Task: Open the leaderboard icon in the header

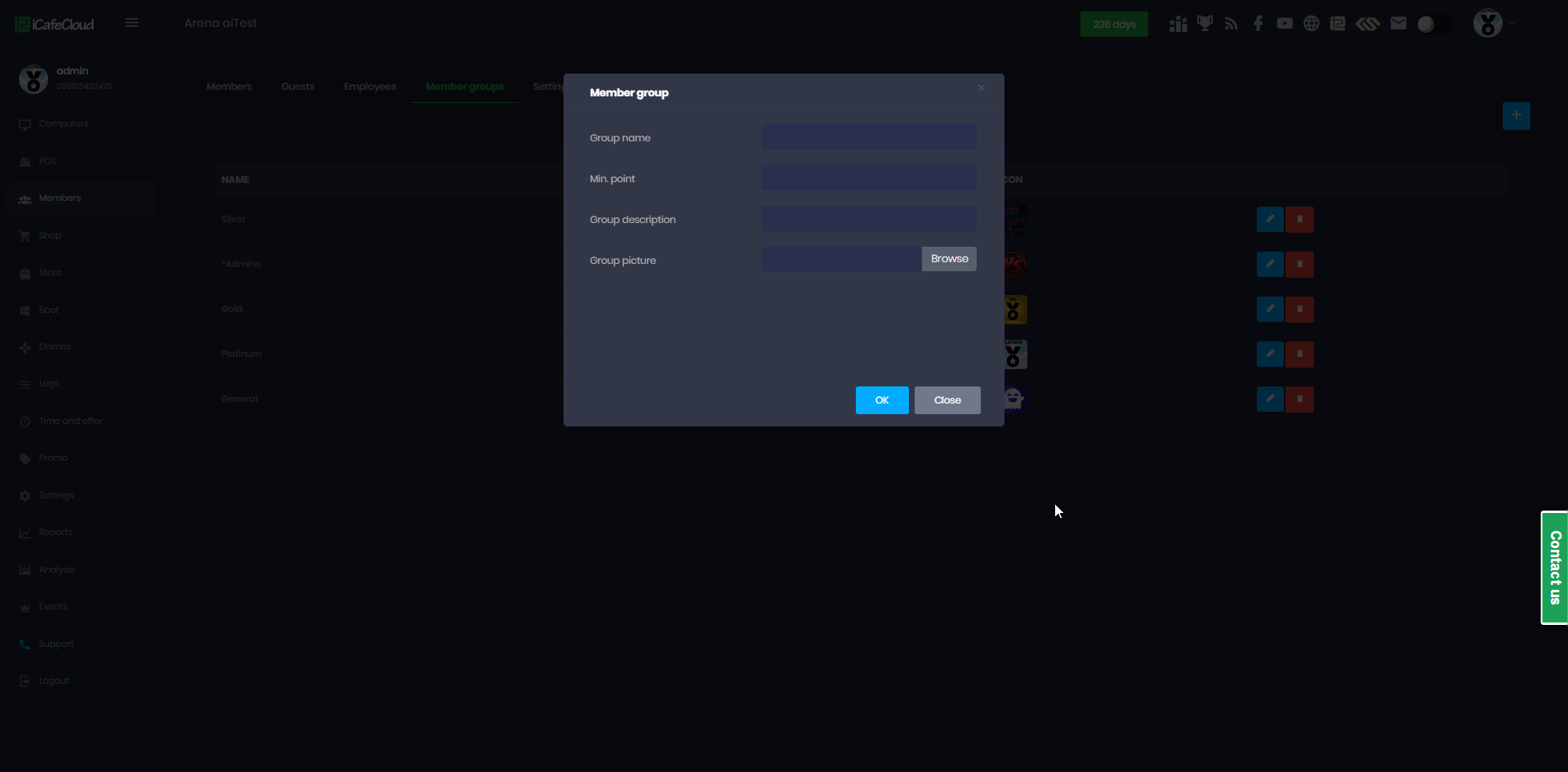Action: click(1178, 24)
